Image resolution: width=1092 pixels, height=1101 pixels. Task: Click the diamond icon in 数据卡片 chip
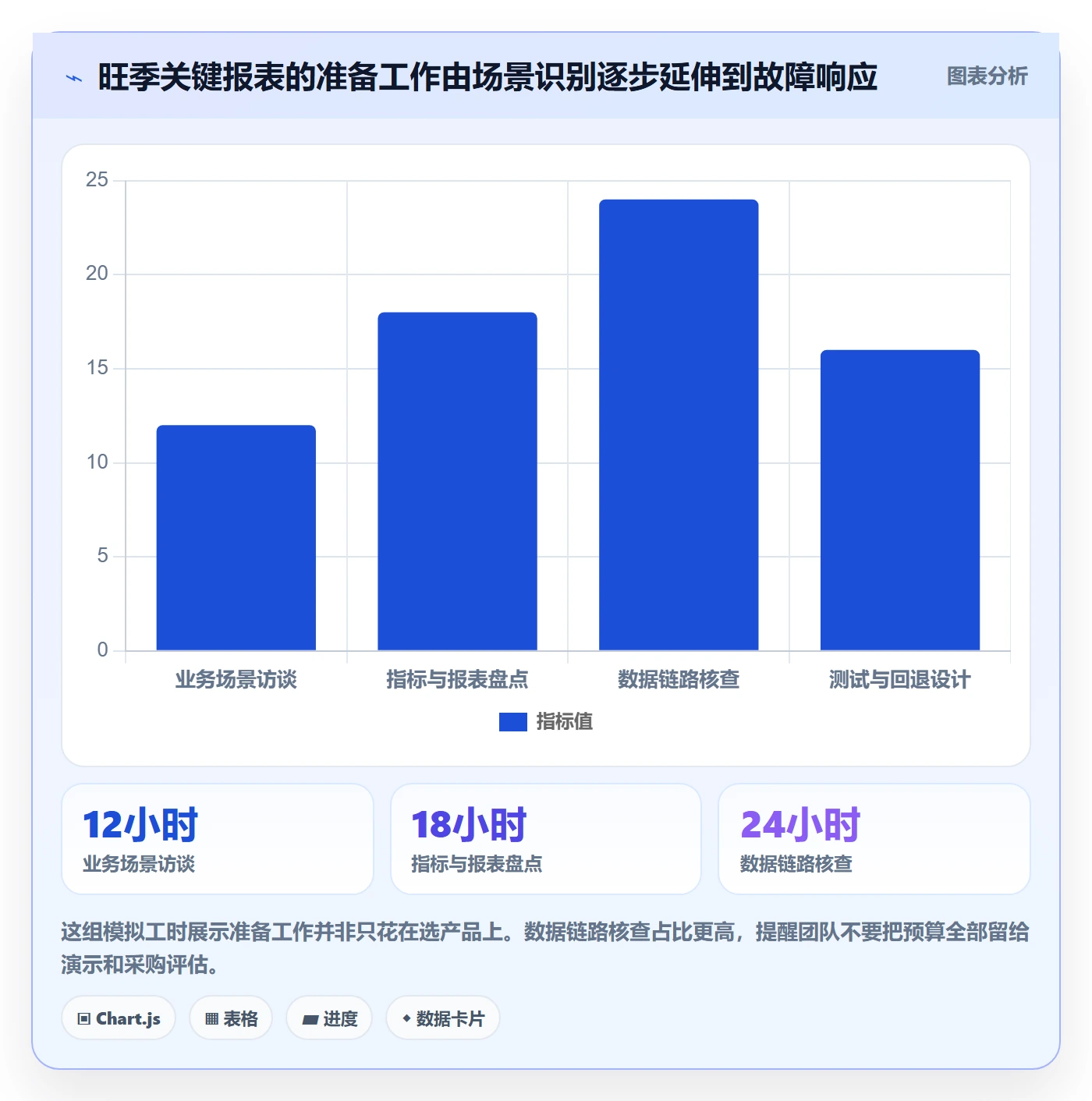(x=406, y=1018)
